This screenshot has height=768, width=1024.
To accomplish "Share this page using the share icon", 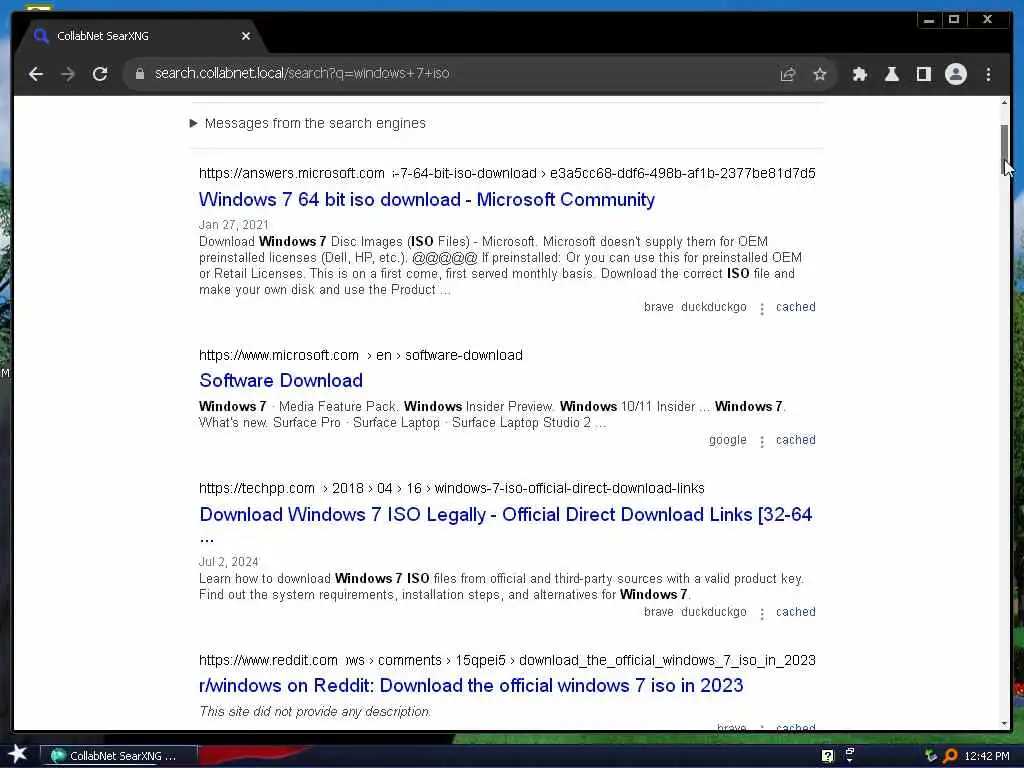I will [x=788, y=74].
